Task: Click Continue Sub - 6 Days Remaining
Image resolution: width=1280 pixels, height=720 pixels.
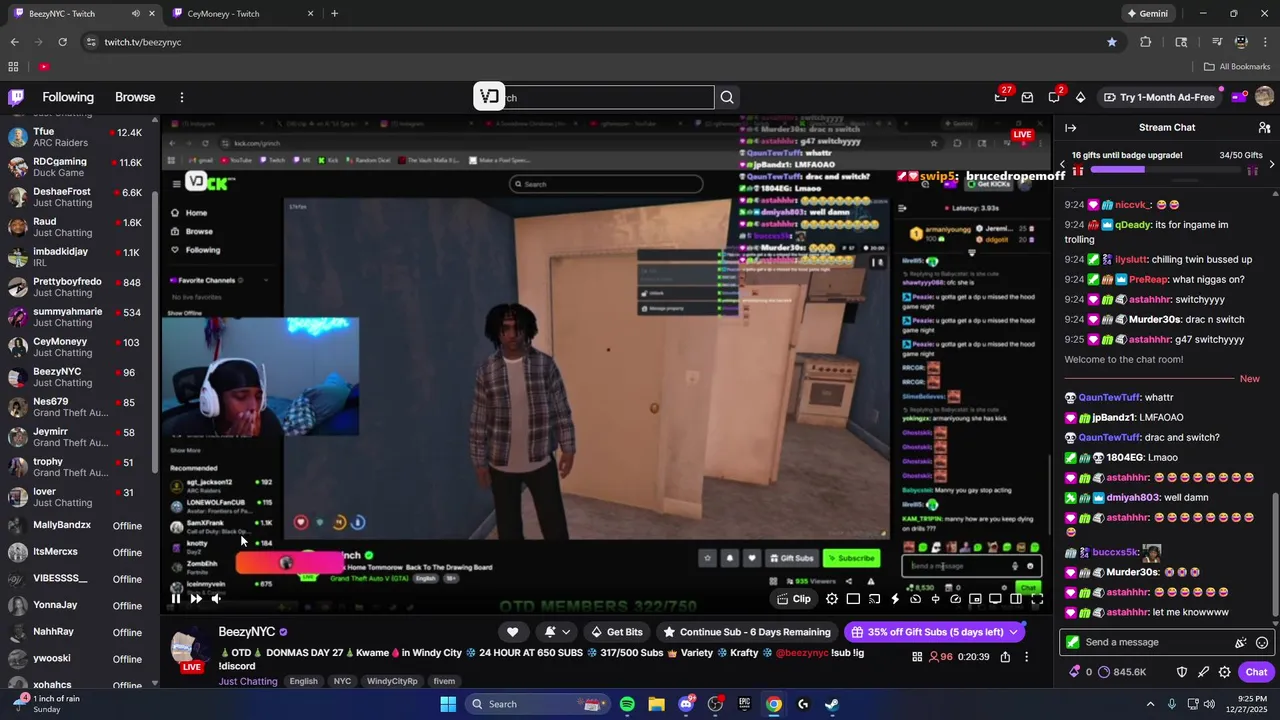Action: point(746,632)
